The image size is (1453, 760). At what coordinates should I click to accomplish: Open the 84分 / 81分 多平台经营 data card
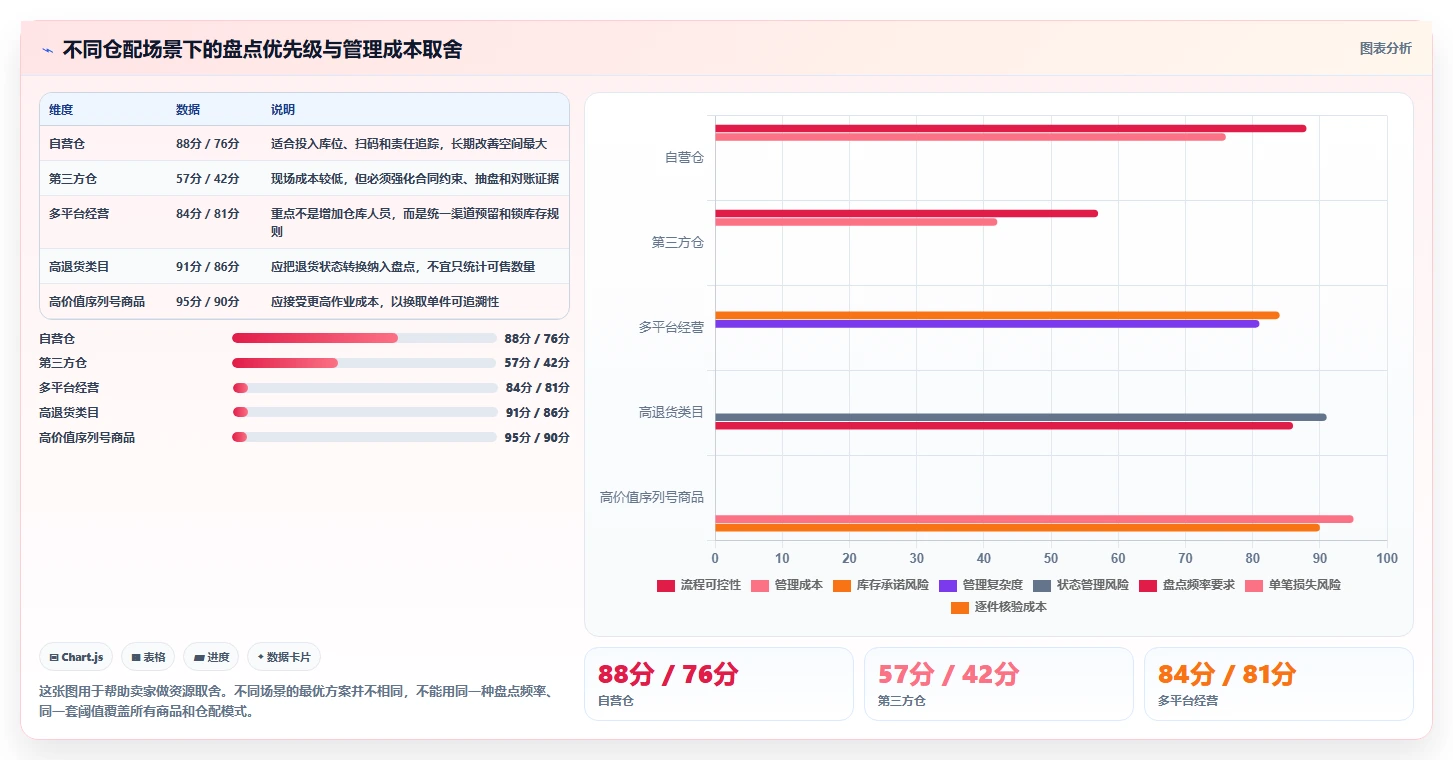point(1279,684)
